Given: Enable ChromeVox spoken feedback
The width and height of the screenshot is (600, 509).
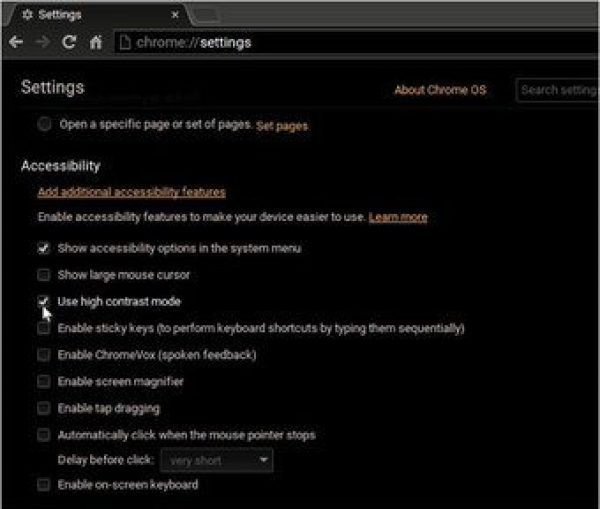Looking at the screenshot, I should (44, 355).
